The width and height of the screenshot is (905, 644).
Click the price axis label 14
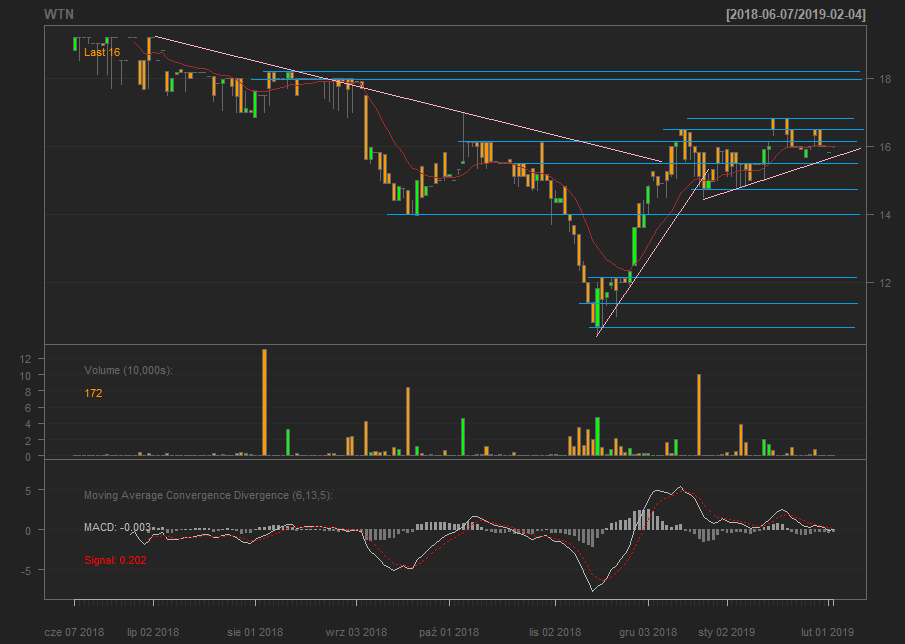point(885,215)
